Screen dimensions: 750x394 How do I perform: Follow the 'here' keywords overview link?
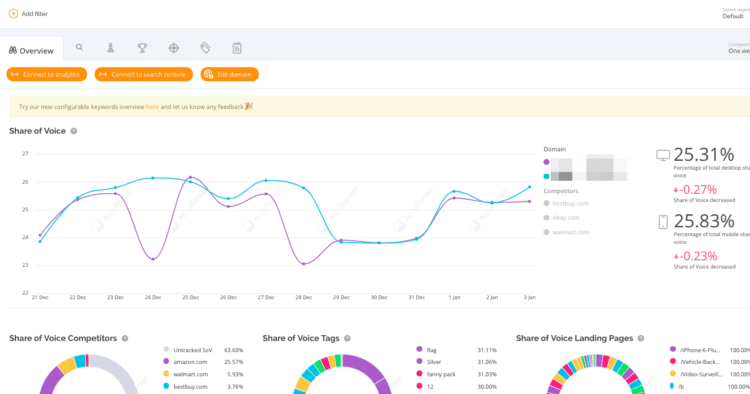(x=152, y=107)
